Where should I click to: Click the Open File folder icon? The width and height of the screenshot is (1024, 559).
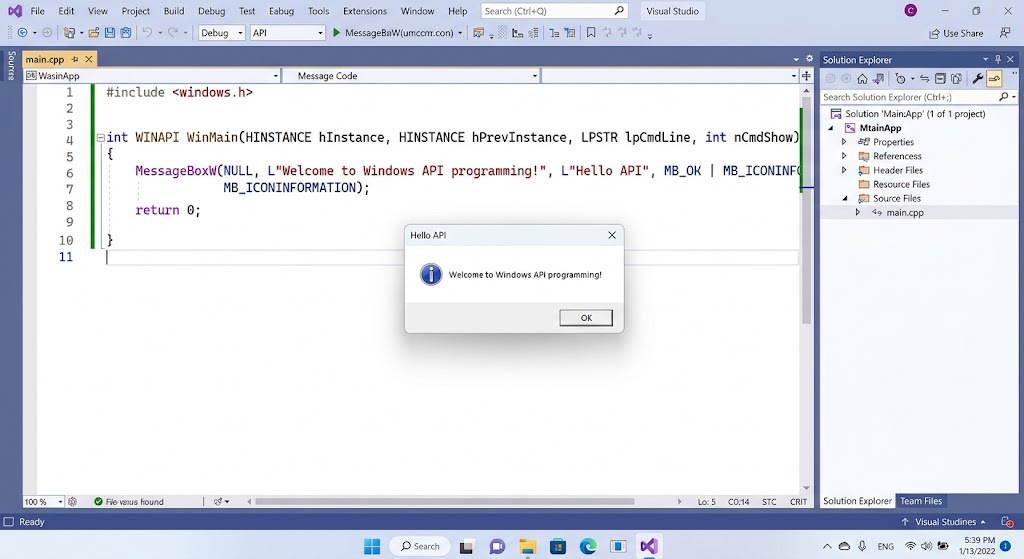click(93, 33)
